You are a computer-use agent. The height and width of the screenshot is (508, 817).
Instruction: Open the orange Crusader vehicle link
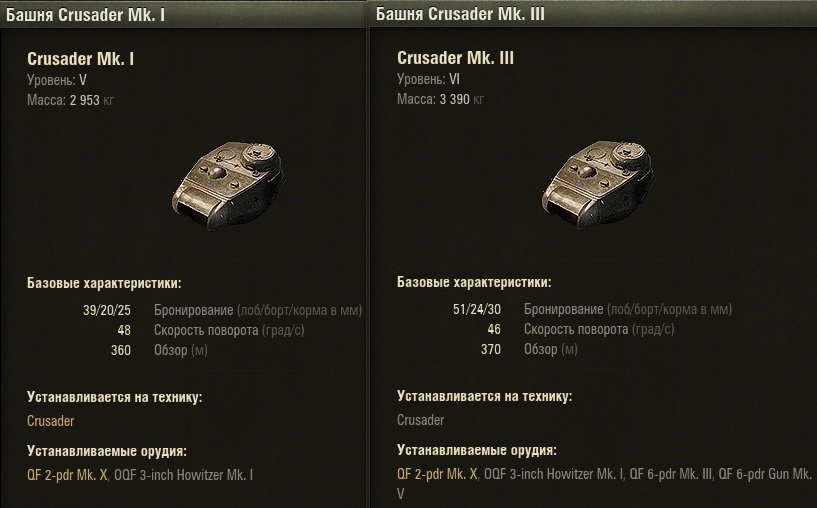point(50,421)
